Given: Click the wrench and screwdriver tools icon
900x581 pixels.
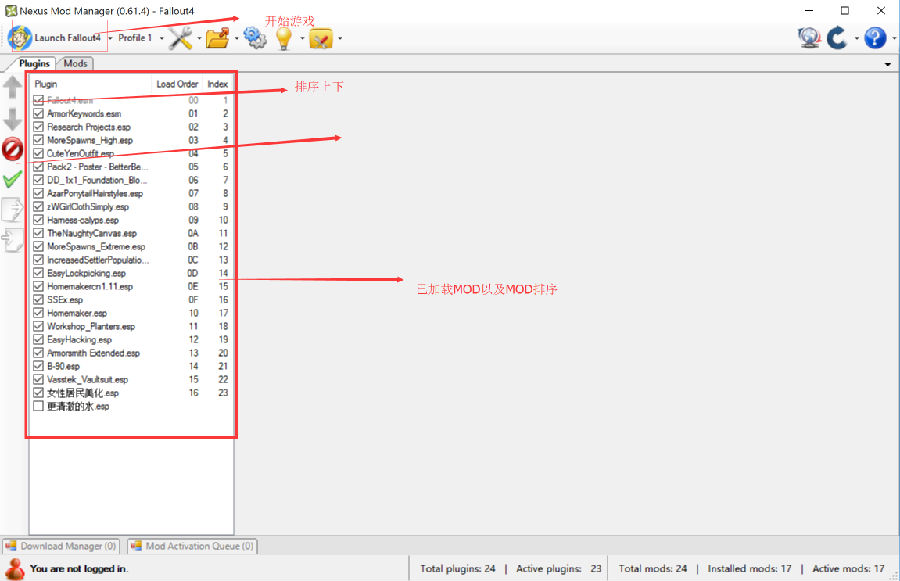Looking at the screenshot, I should tap(182, 37).
